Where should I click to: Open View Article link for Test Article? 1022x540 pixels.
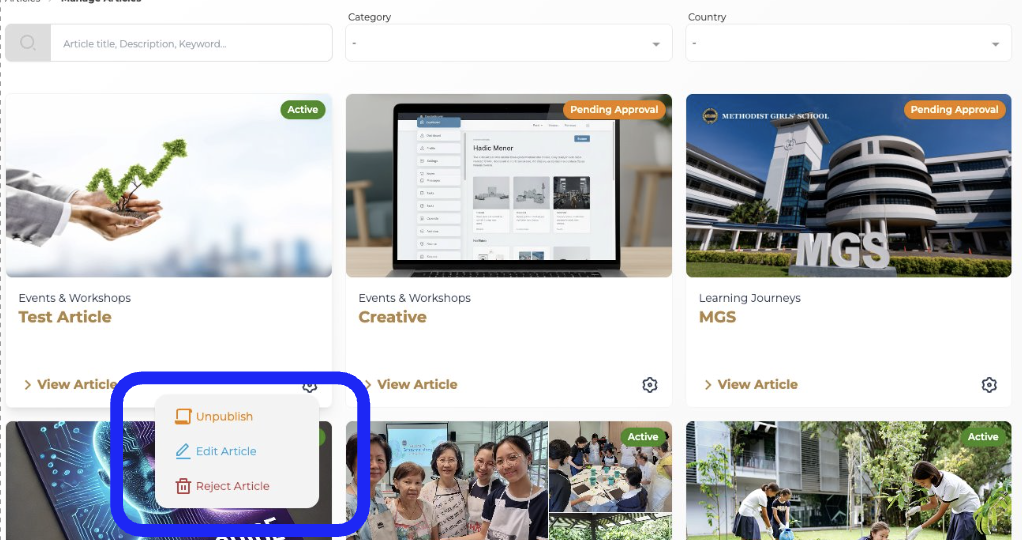pos(70,385)
